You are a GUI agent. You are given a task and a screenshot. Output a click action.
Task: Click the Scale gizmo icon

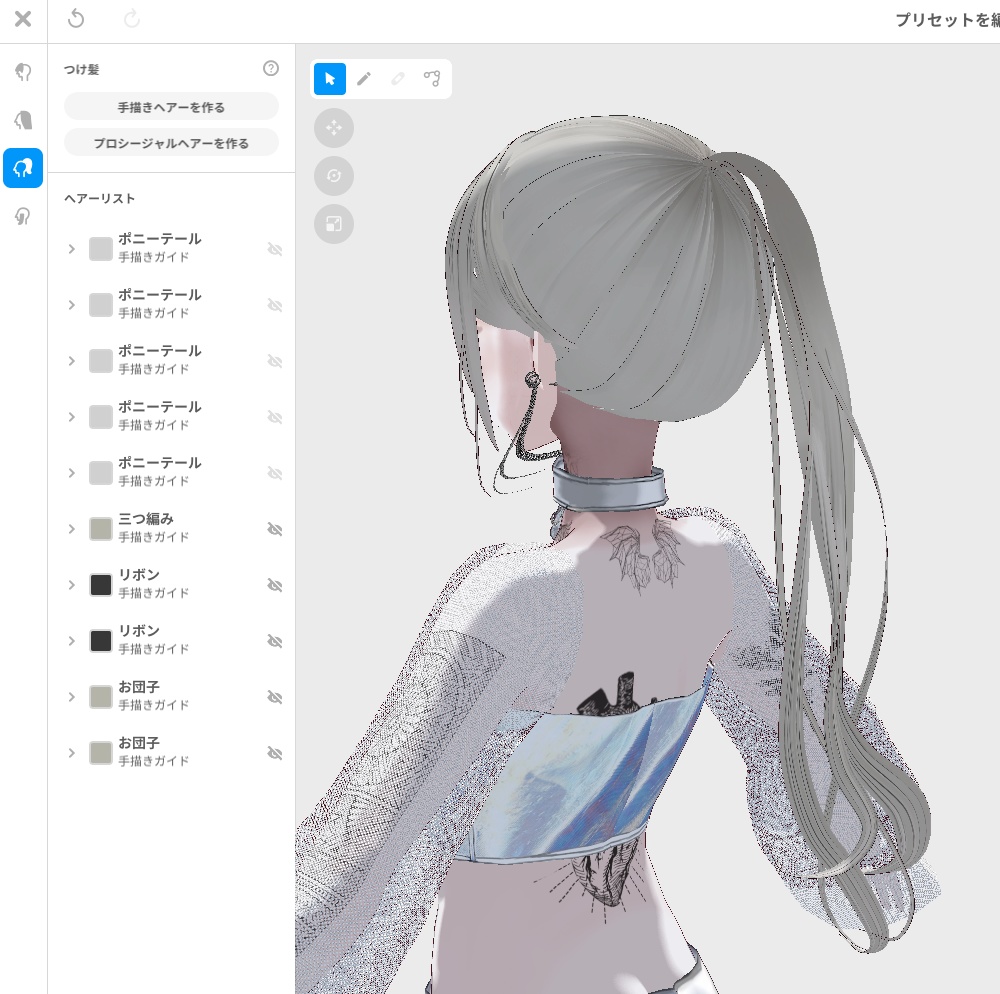click(334, 225)
